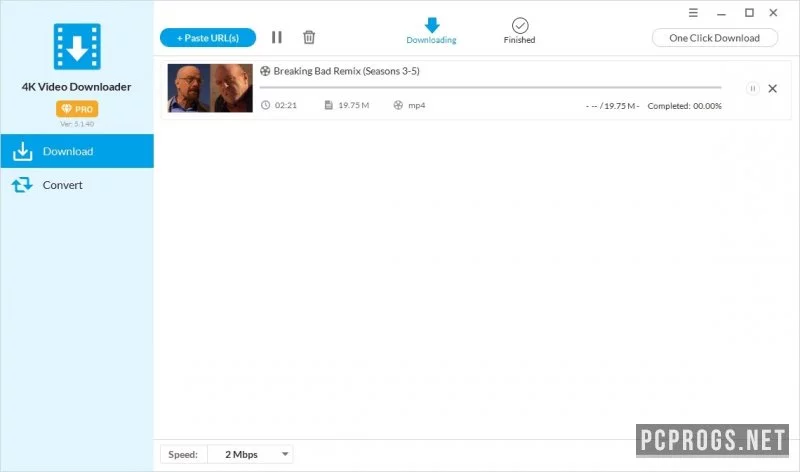Click the file icon beside 19.75 M
Screen dimensions: 800x472
(x=329, y=105)
